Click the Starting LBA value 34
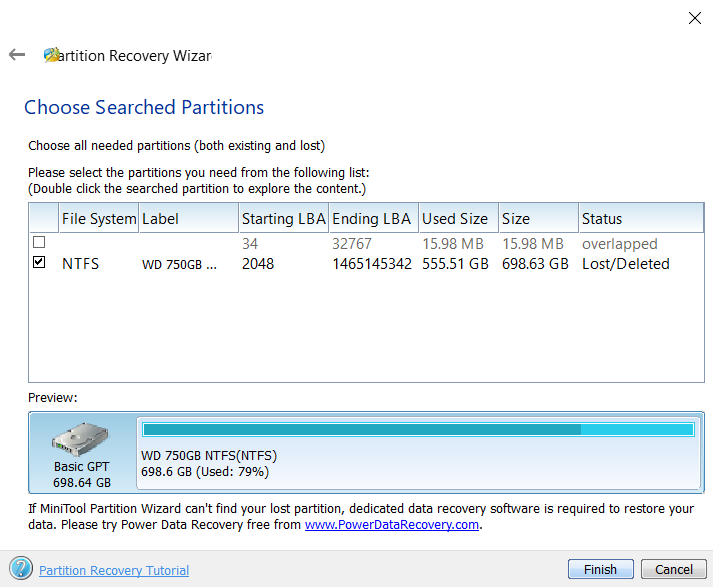This screenshot has width=713, height=587. 250,244
